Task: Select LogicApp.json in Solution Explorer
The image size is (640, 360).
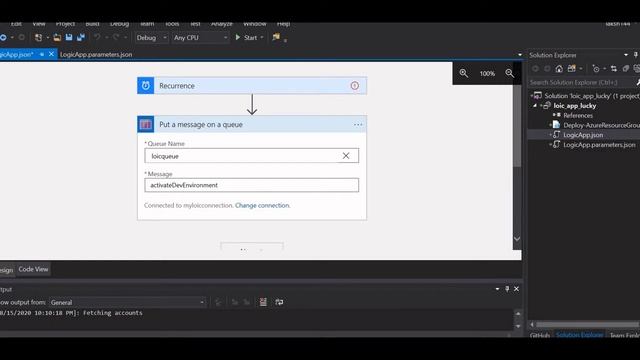Action: [583, 135]
